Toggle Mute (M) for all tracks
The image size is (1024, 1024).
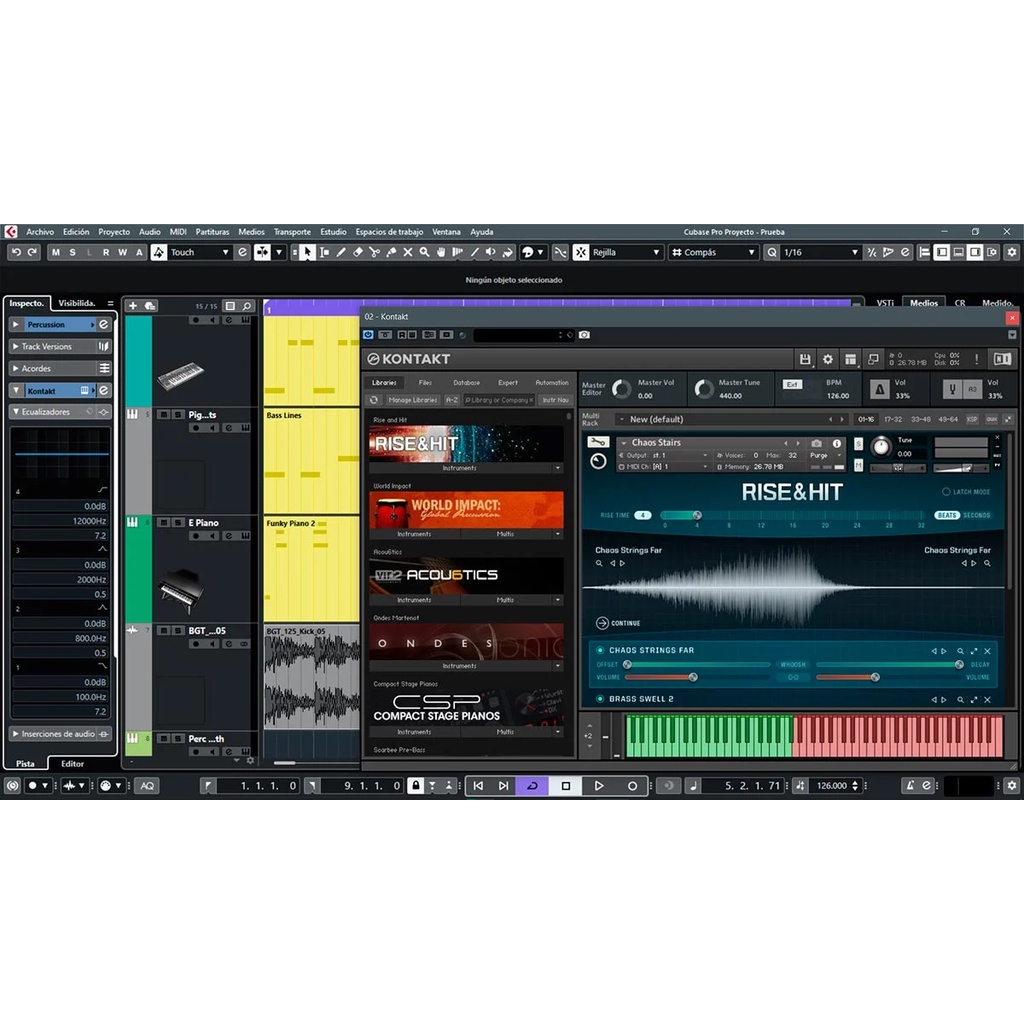tap(56, 252)
